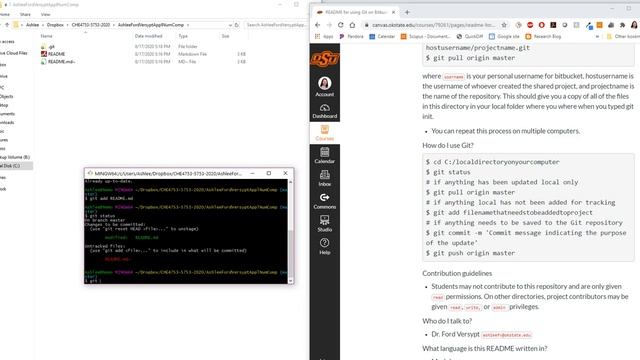640x360 pixels.
Task: Sort by Size column
Action: click(x=225, y=36)
